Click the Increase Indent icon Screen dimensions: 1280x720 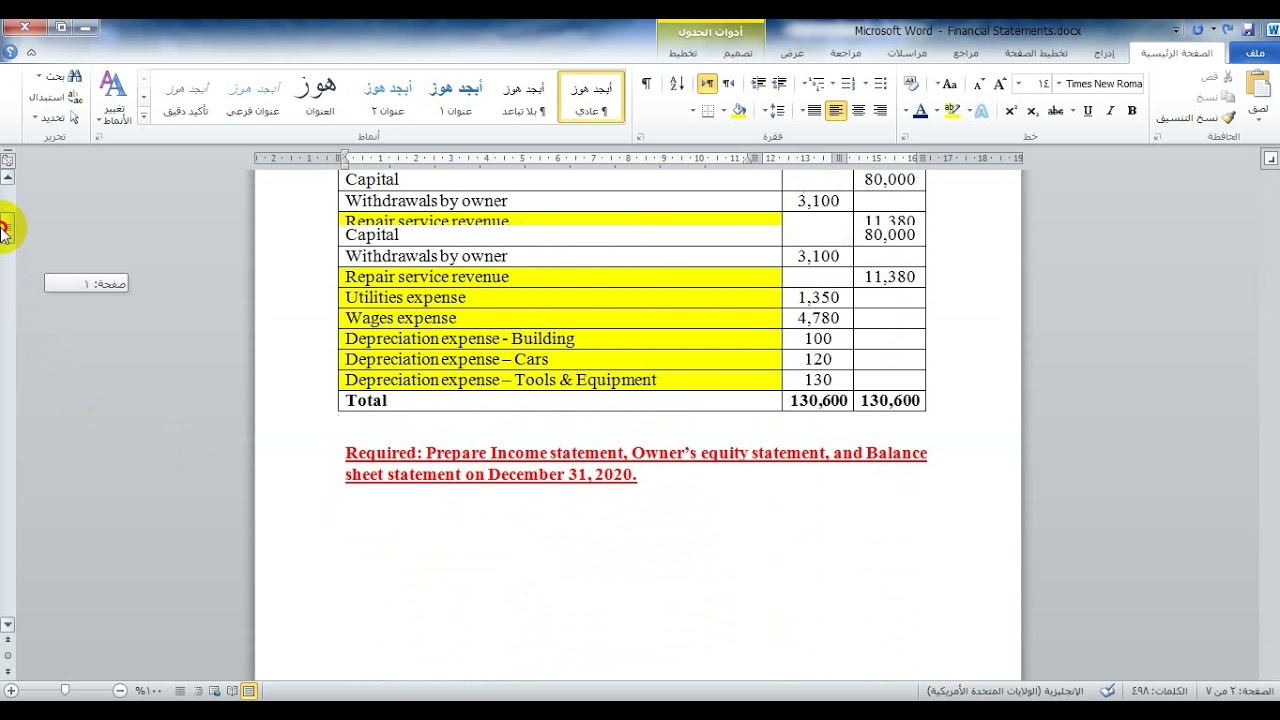click(x=759, y=84)
